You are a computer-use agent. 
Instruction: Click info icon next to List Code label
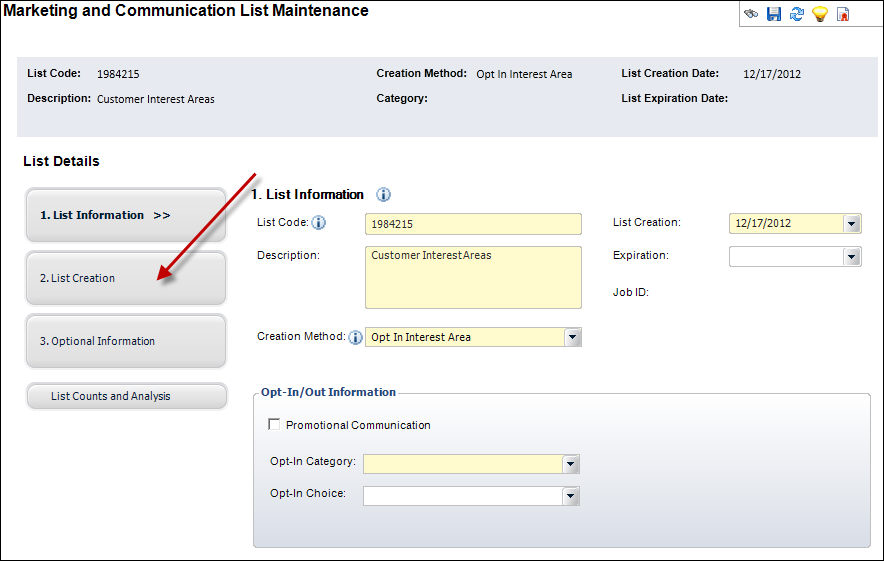click(x=319, y=223)
